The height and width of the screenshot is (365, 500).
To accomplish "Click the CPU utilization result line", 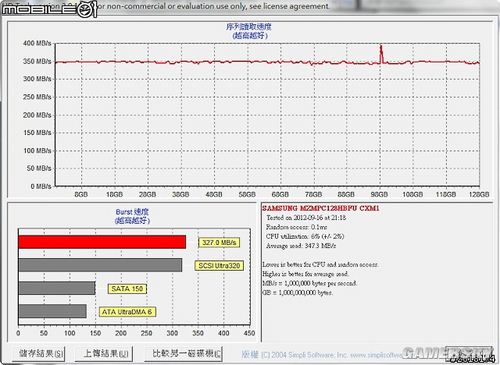I will pos(305,236).
